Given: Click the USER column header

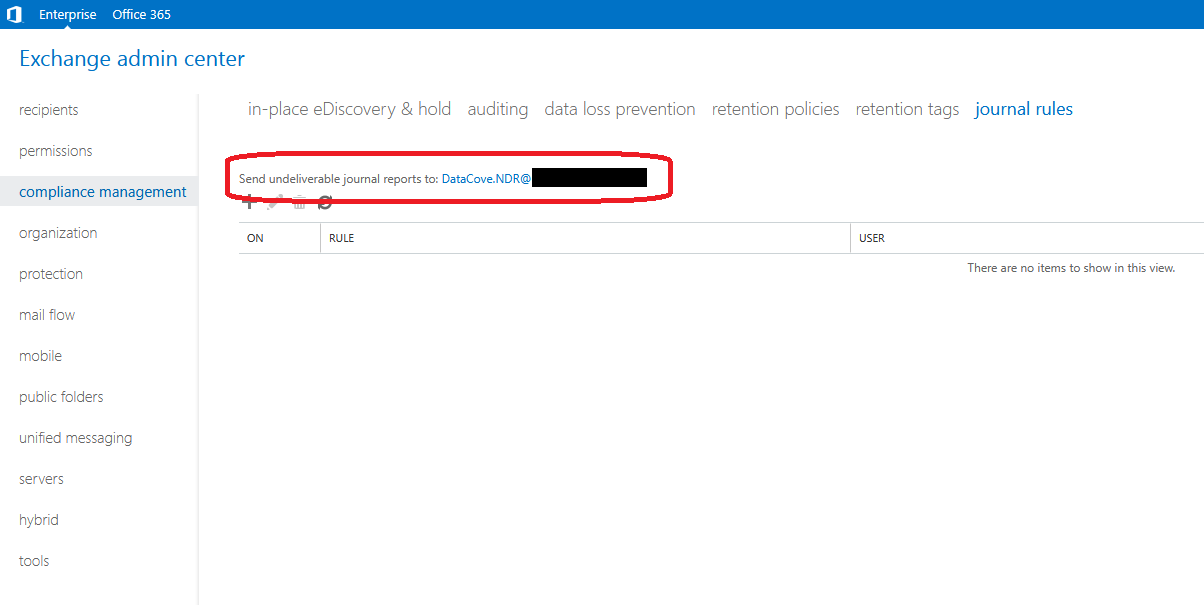Looking at the screenshot, I should point(872,238).
